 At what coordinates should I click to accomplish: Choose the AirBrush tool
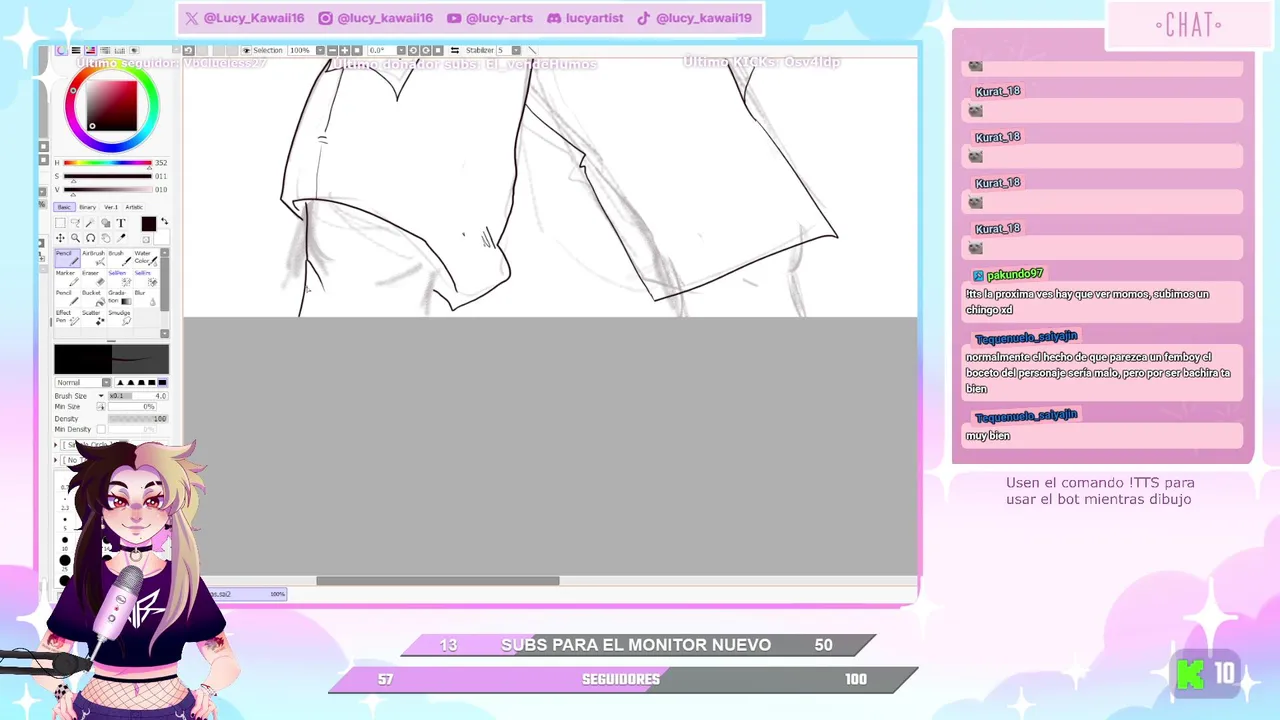point(93,258)
